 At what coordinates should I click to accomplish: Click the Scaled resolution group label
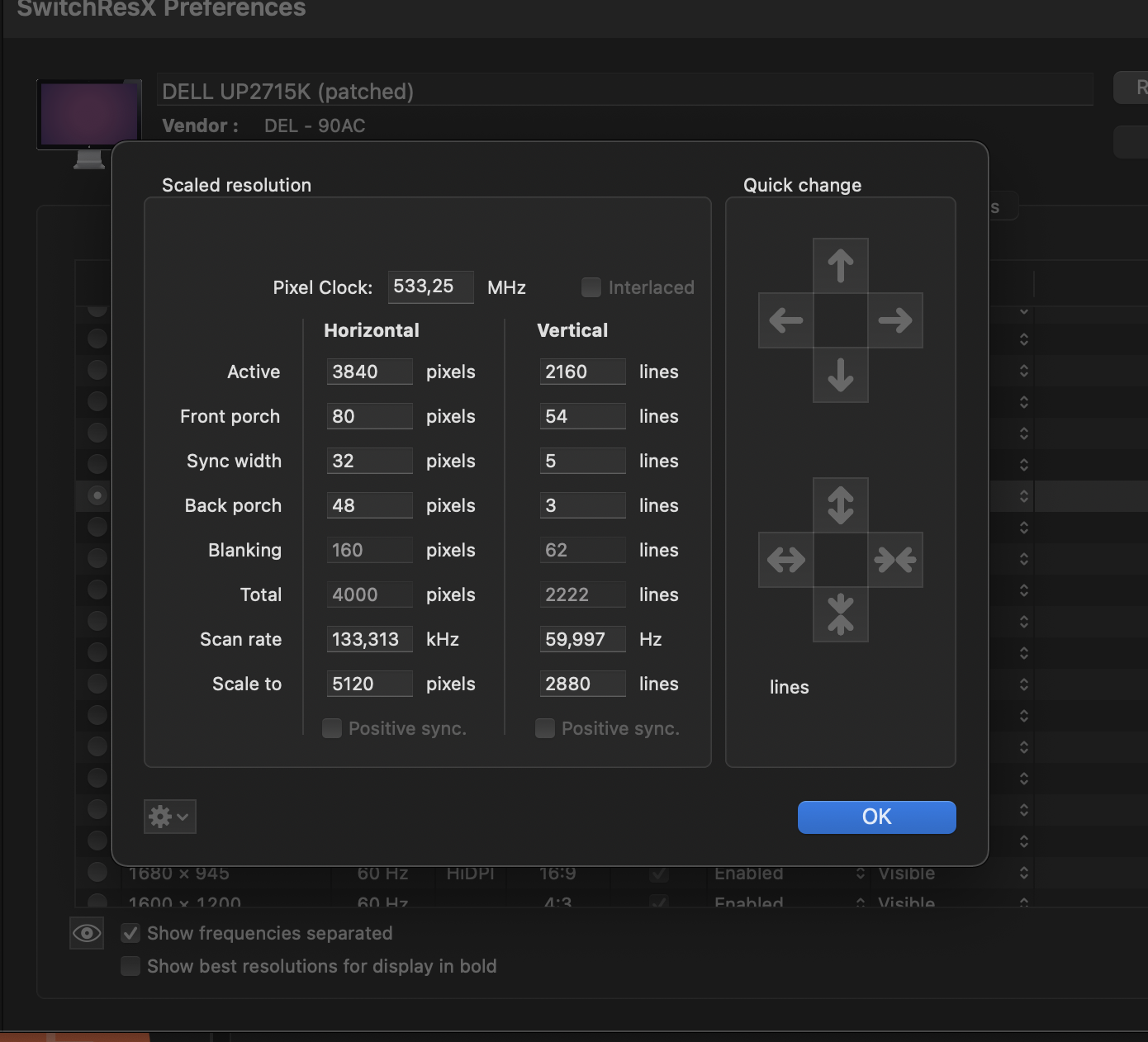click(x=236, y=185)
